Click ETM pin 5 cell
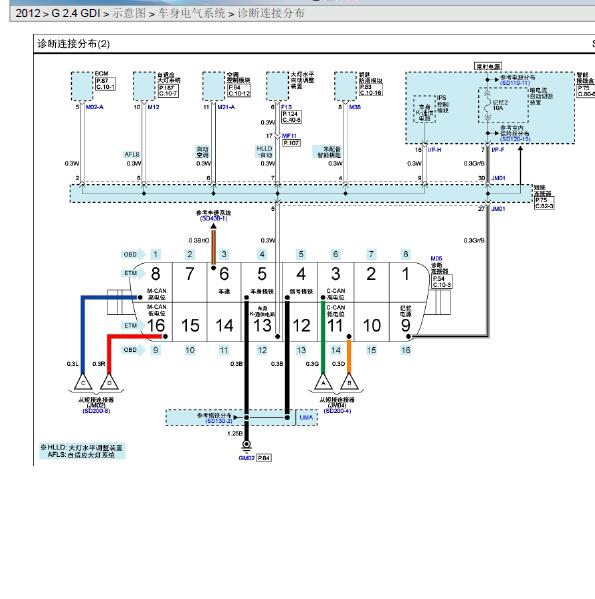The height and width of the screenshot is (599, 595). point(262,282)
